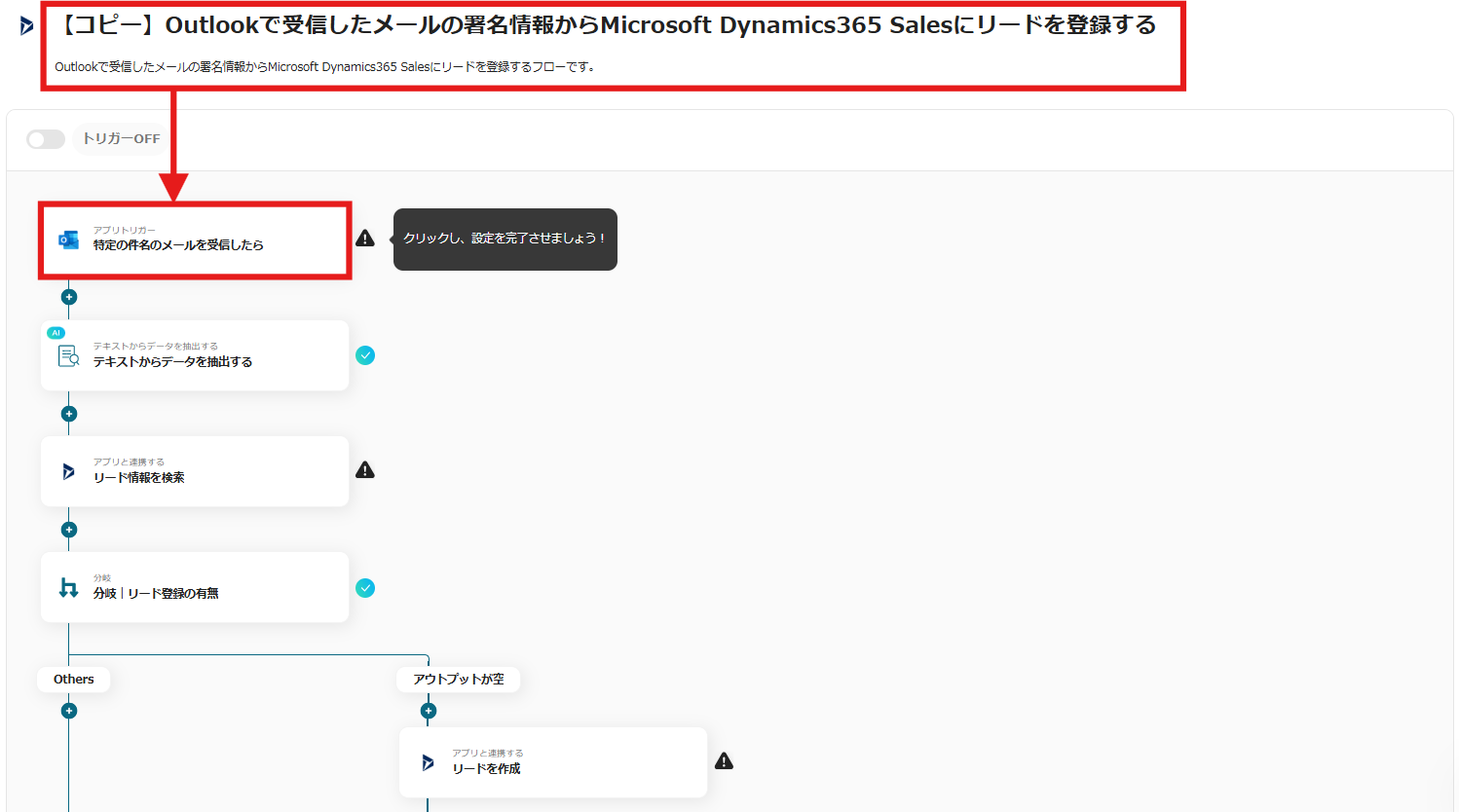This screenshot has height=812, width=1459.
Task: Open the リード情報を検索 step
Action: 195,471
